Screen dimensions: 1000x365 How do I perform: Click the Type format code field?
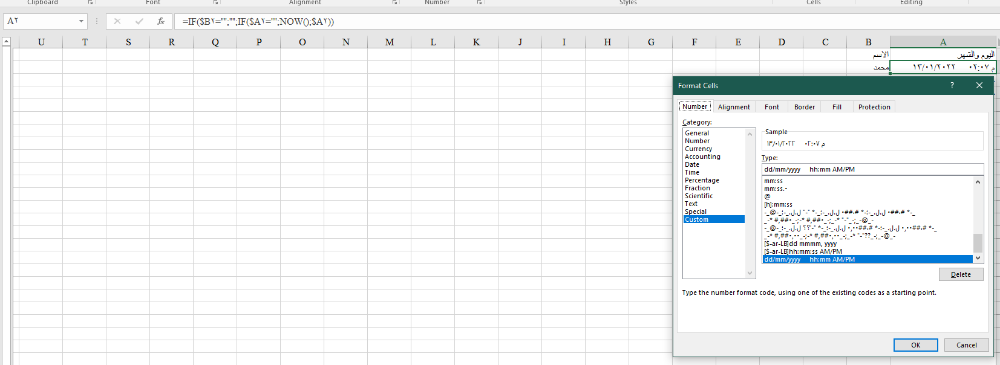click(x=872, y=170)
